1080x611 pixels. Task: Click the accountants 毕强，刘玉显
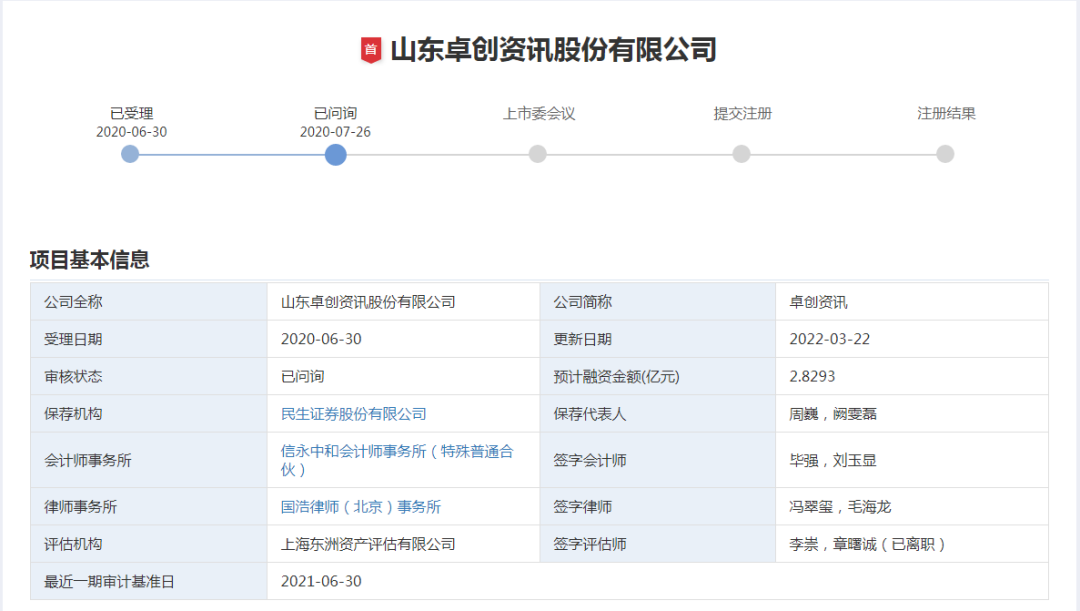(x=833, y=461)
